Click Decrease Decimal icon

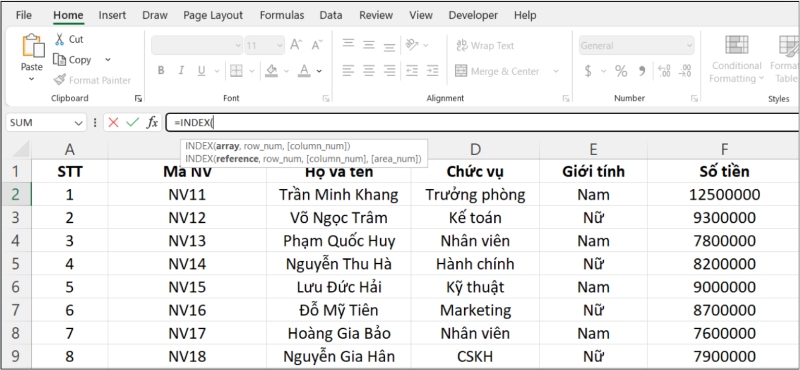[x=685, y=71]
